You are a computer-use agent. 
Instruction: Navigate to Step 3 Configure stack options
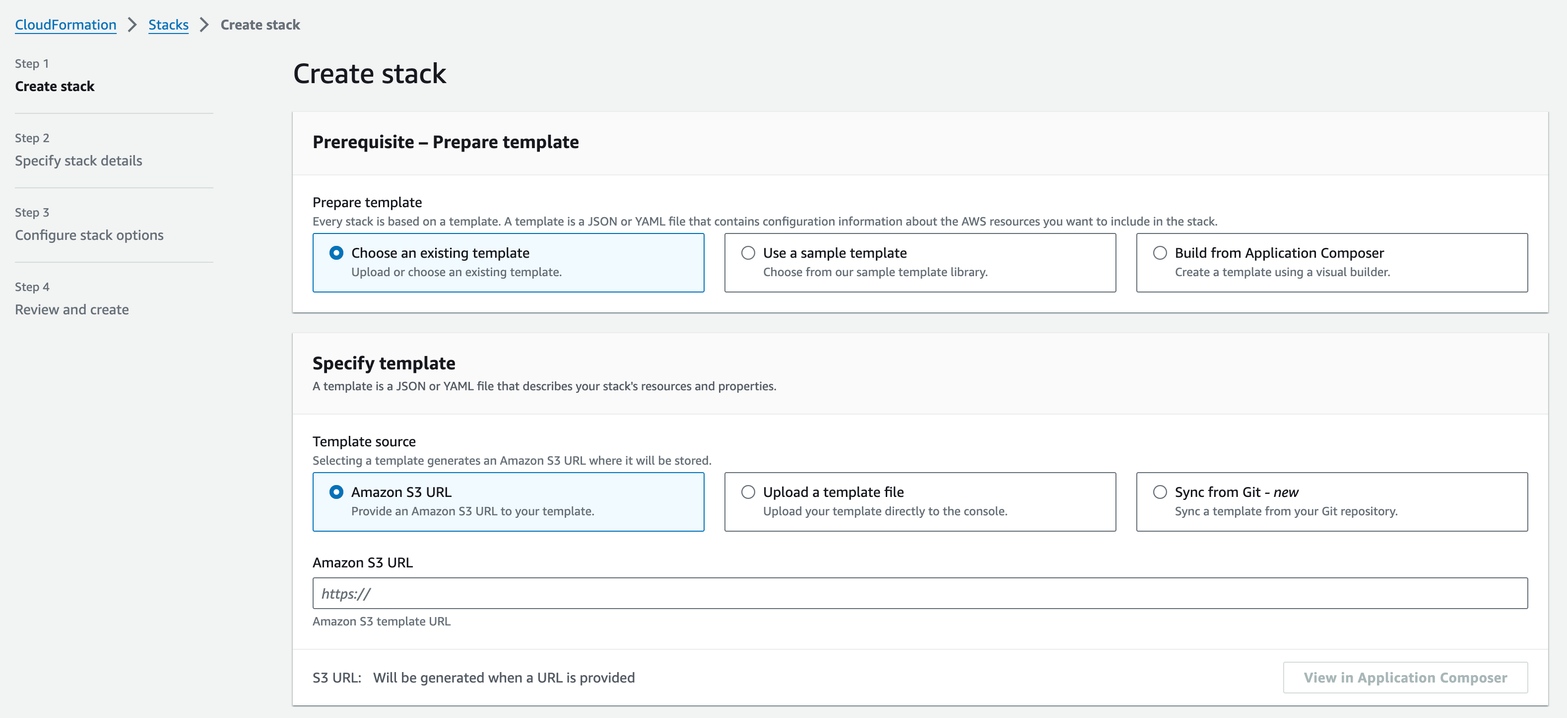coord(89,235)
